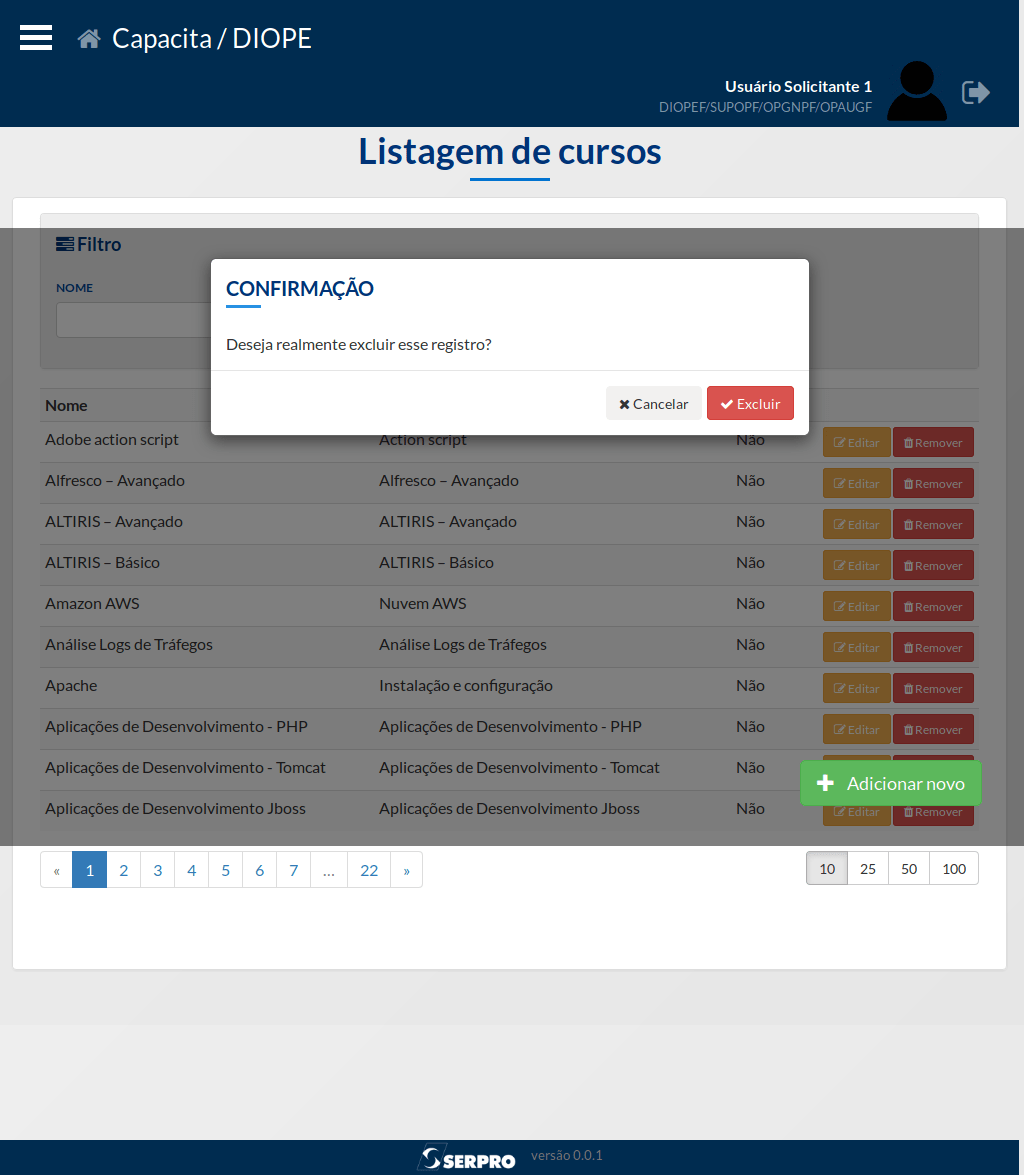Click the user avatar silhouette icon
Screen dimensions: 1024x1175
click(x=916, y=90)
